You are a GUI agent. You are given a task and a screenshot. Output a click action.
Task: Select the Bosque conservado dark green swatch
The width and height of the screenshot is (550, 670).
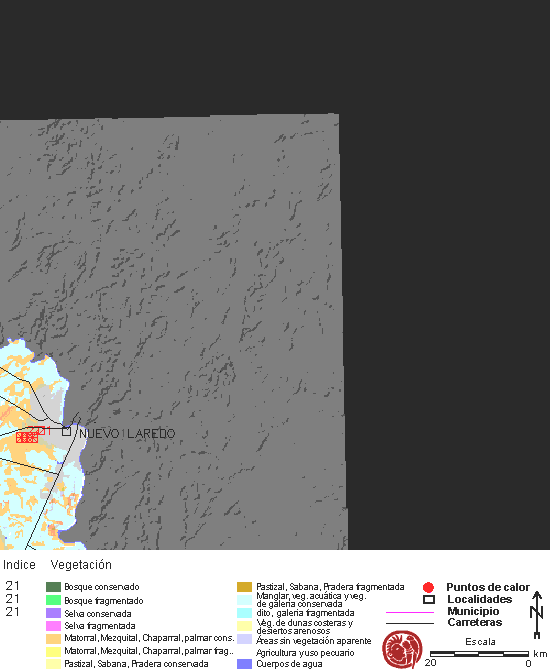pyautogui.click(x=53, y=587)
